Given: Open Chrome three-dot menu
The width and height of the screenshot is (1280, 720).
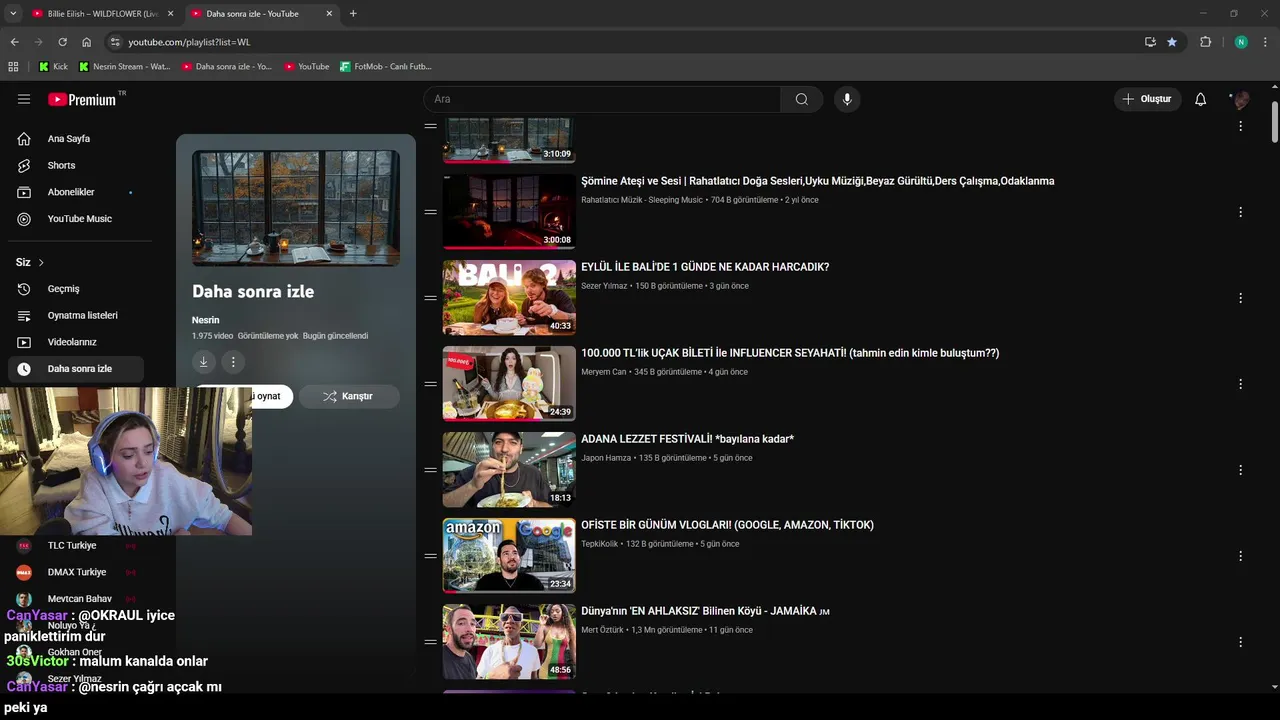Looking at the screenshot, I should 1266,42.
